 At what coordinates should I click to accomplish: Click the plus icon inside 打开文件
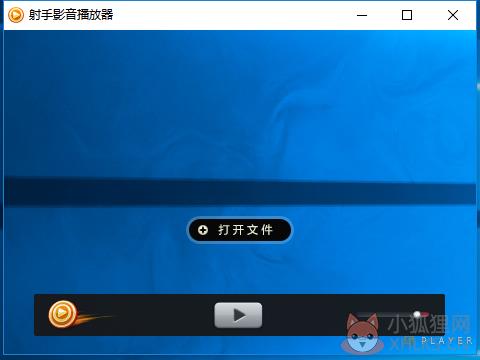(203, 230)
